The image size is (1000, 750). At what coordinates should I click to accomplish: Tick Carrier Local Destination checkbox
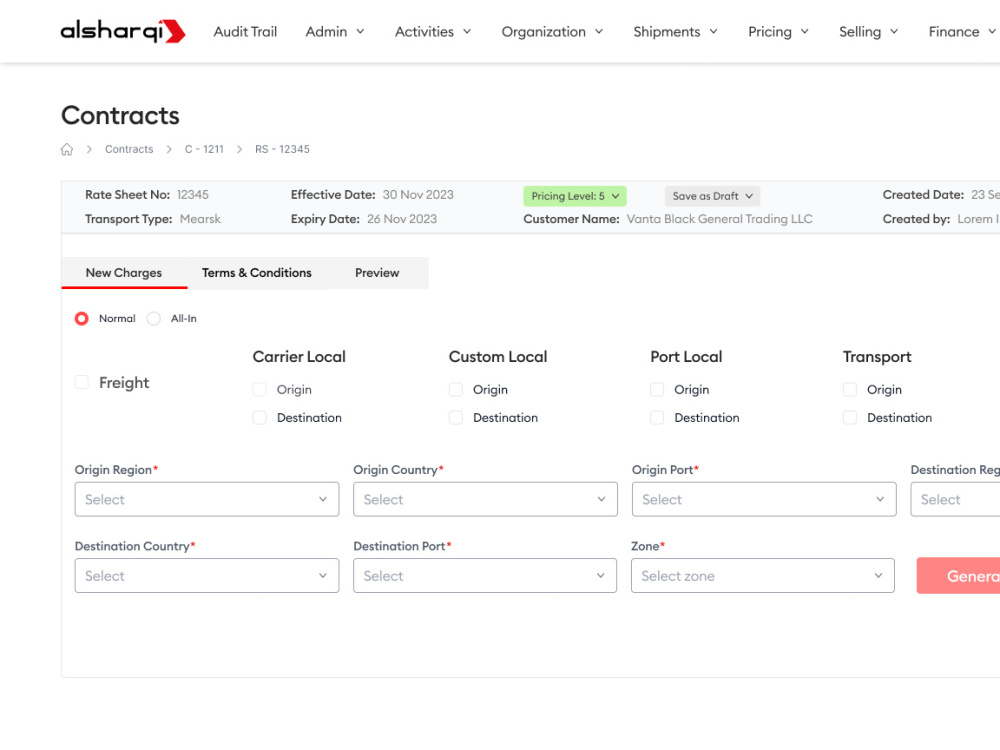pos(260,418)
